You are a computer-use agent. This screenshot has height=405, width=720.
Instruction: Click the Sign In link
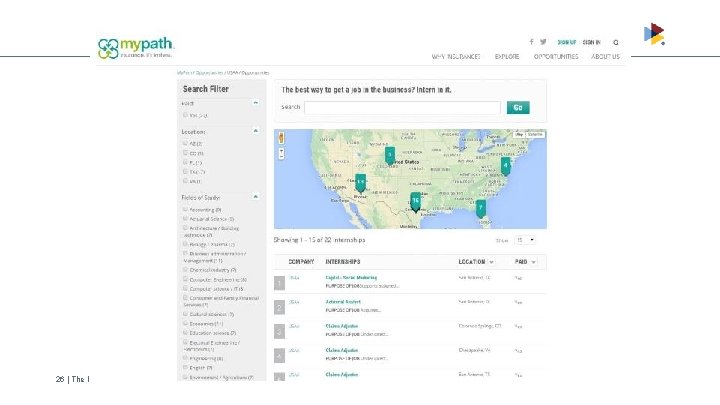[x=591, y=42]
